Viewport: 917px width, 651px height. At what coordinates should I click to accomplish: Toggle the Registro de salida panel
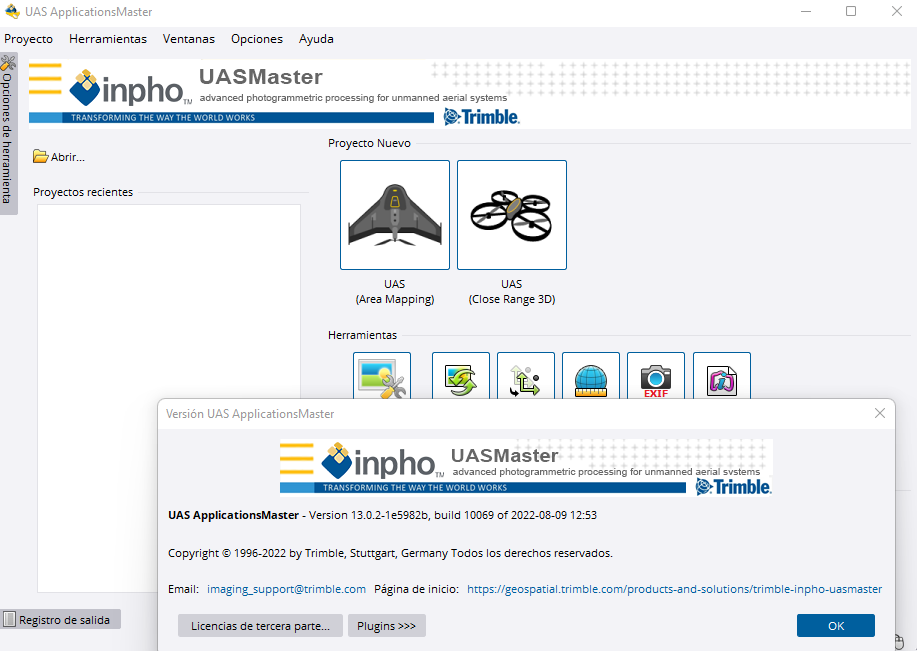60,619
